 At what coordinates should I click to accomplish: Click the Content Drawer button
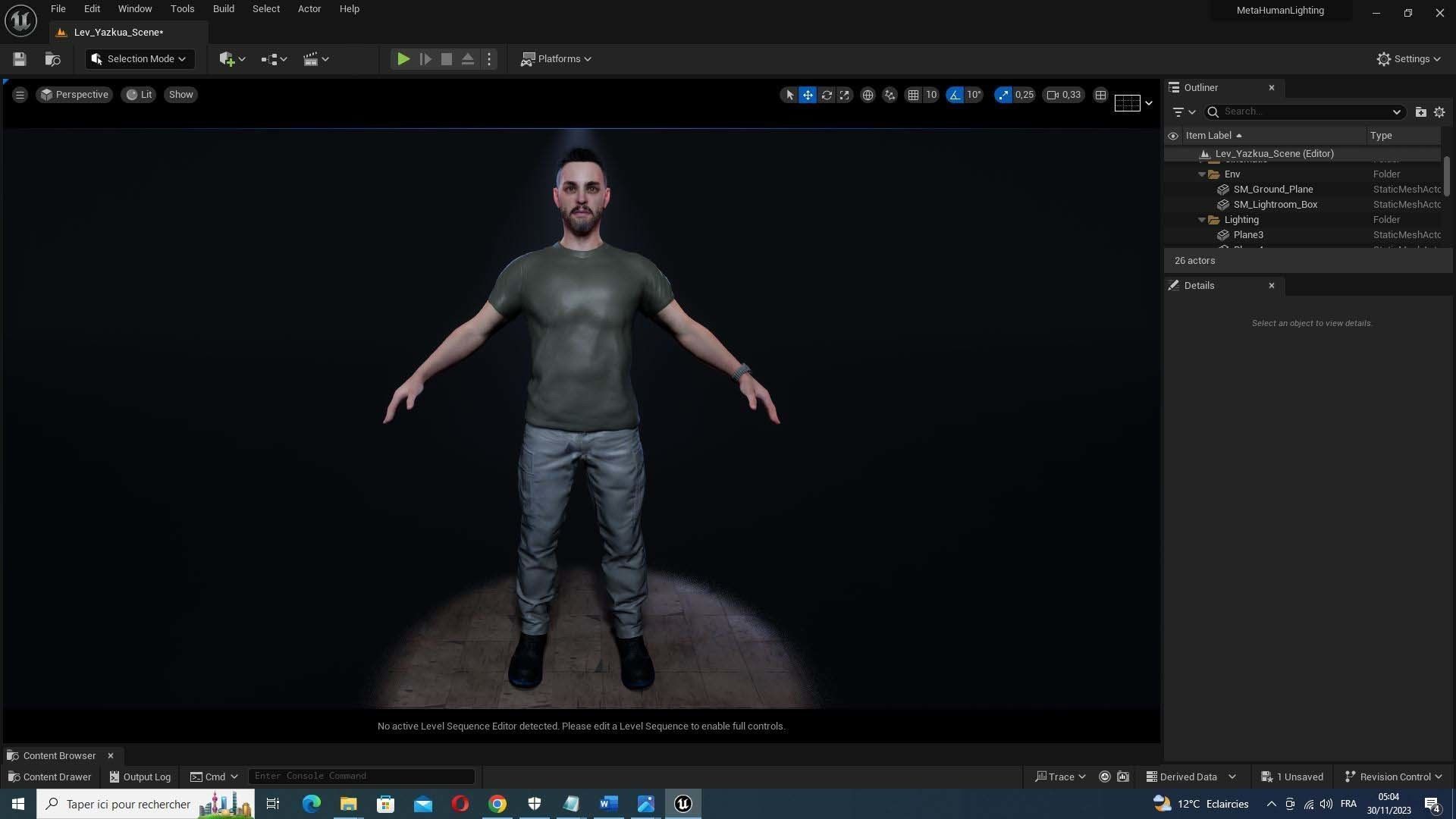point(49,777)
